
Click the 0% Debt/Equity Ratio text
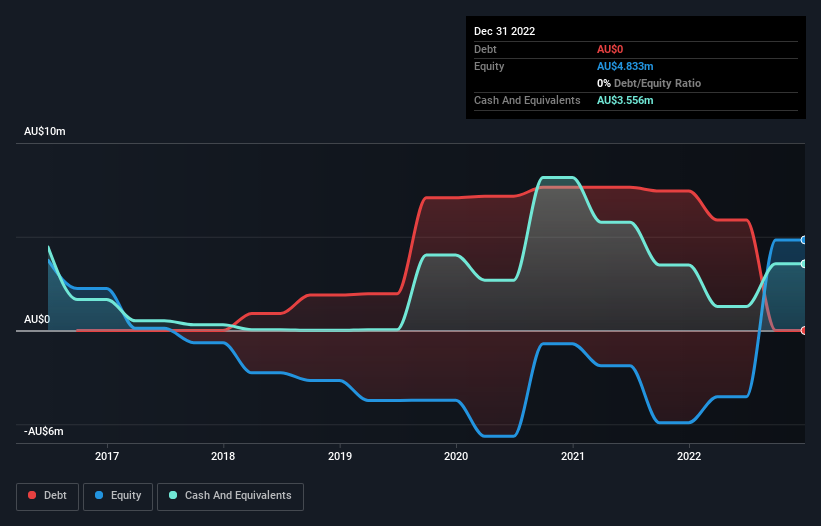649,83
